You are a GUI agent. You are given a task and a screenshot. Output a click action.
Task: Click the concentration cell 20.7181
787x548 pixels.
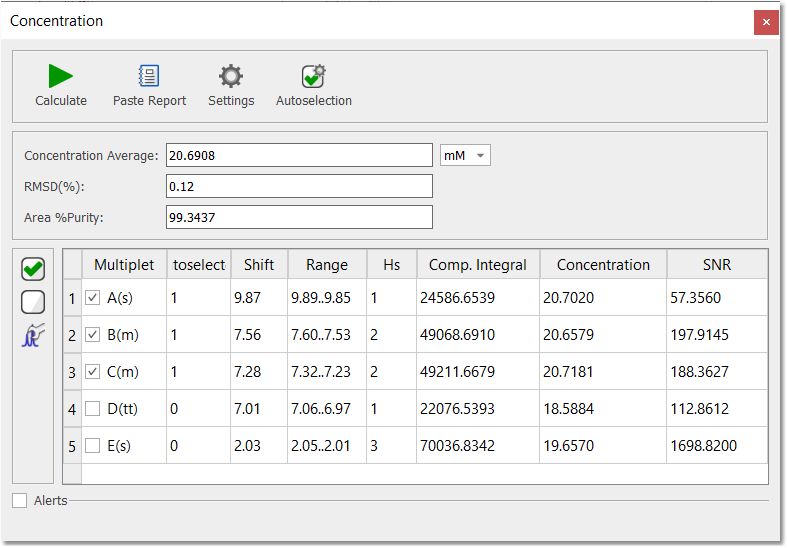pyautogui.click(x=603, y=372)
